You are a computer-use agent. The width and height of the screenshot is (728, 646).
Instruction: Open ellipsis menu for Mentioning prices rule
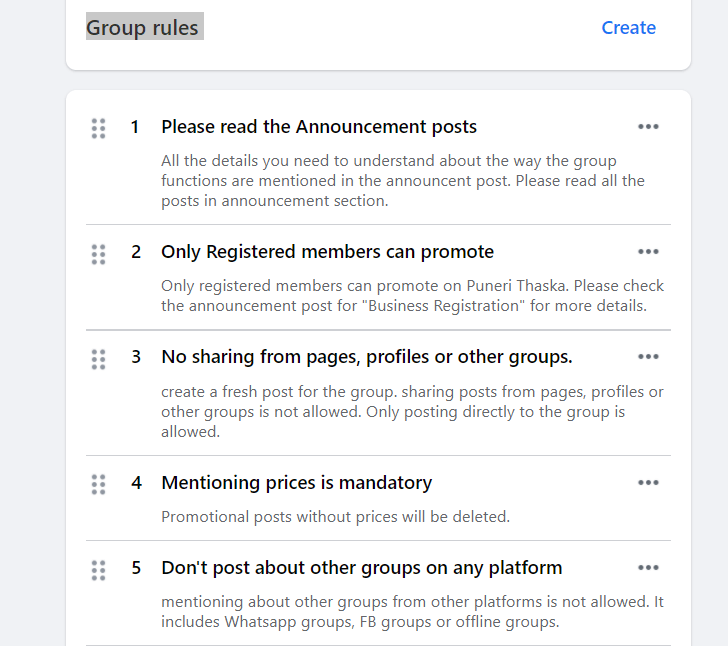coord(648,483)
